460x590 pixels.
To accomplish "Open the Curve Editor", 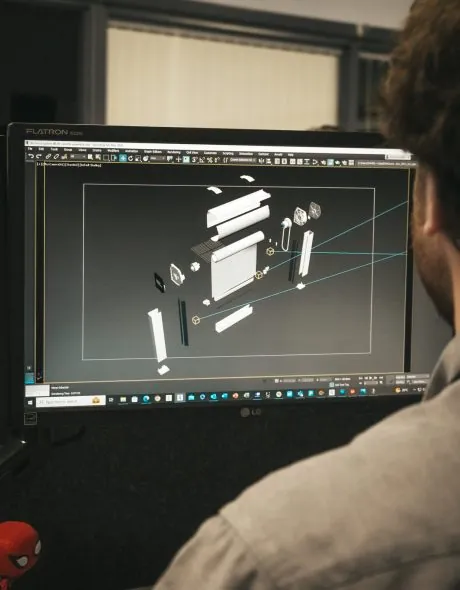I will [299, 162].
